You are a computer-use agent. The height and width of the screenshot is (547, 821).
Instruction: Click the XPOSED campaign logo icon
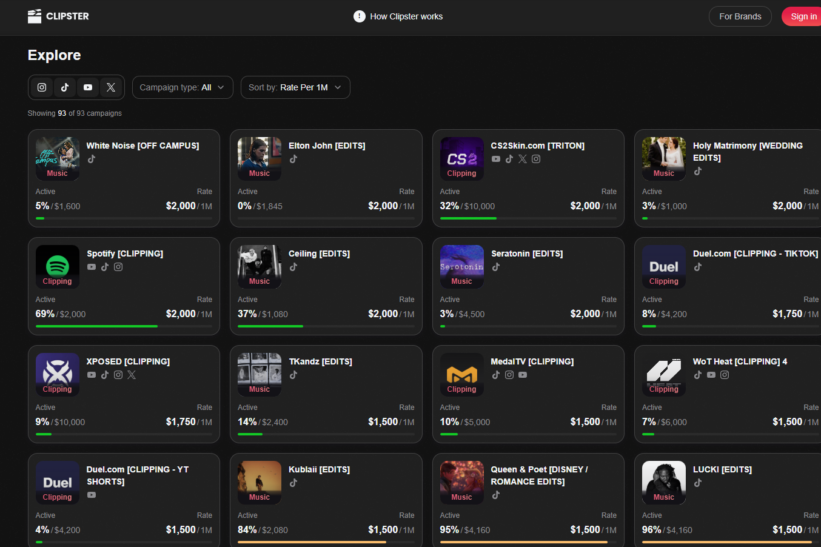pos(58,374)
